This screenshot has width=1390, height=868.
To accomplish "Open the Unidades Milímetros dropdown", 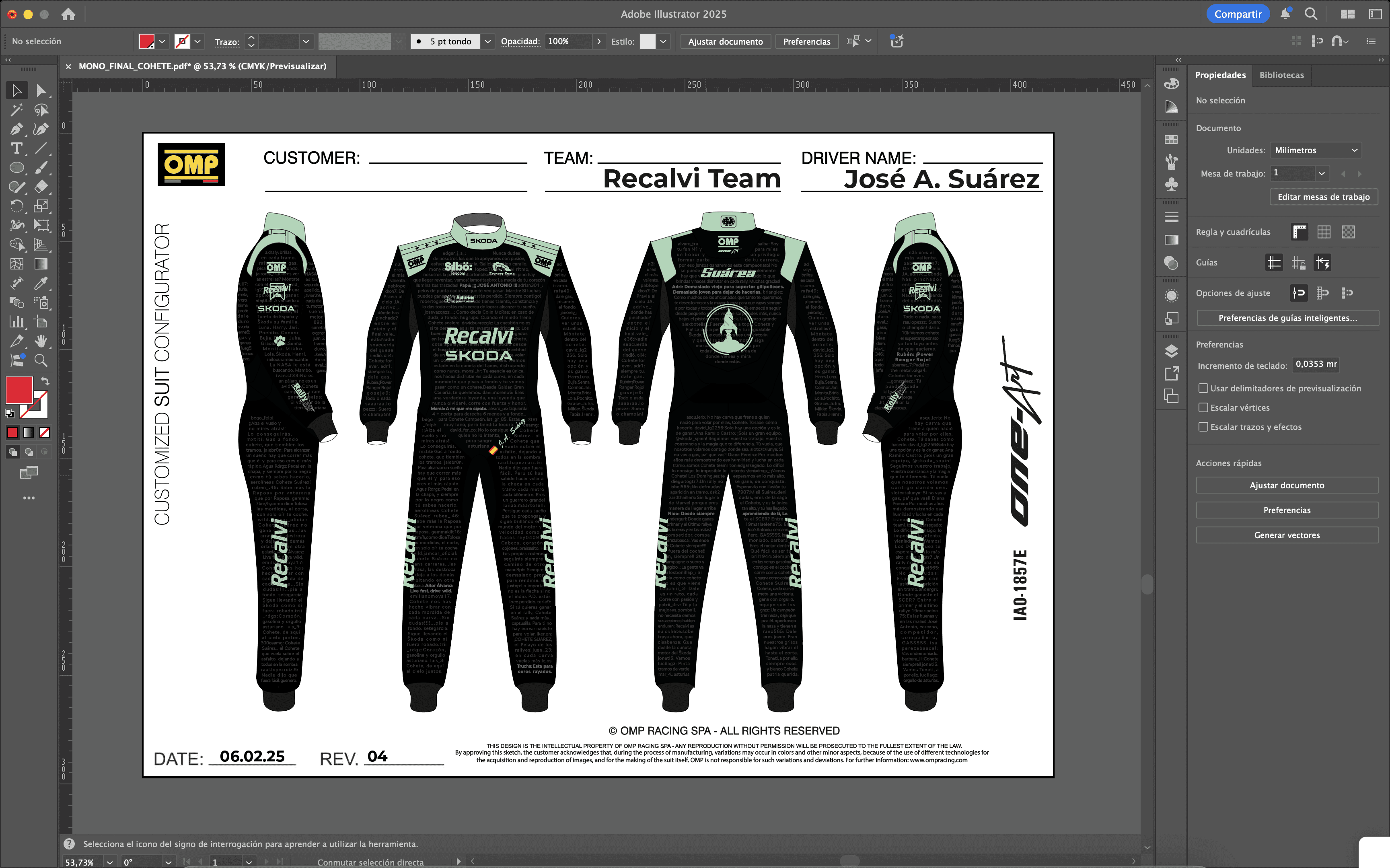I will point(1315,150).
